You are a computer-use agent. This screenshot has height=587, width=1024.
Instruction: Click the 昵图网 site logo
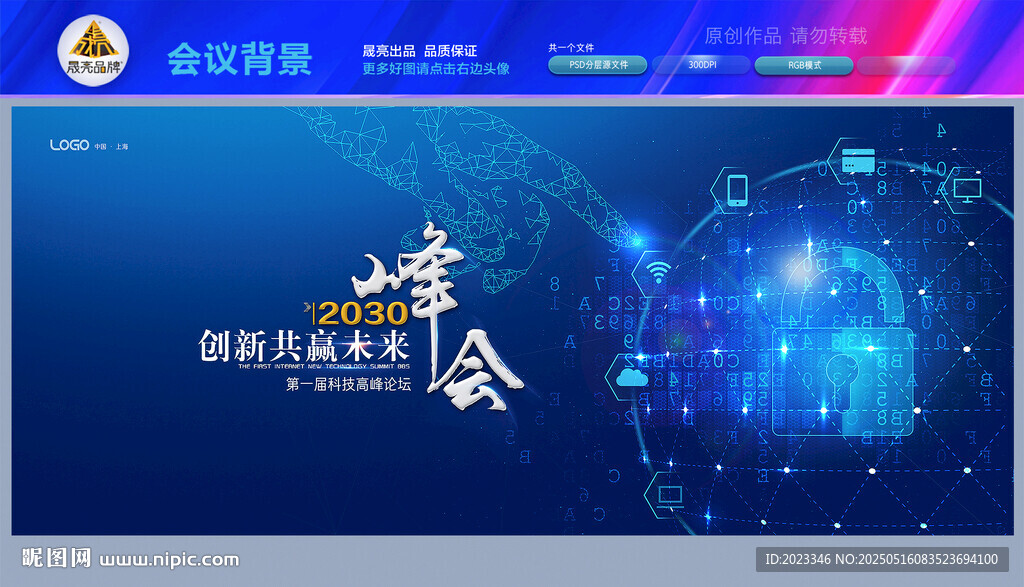pyautogui.click(x=56, y=558)
